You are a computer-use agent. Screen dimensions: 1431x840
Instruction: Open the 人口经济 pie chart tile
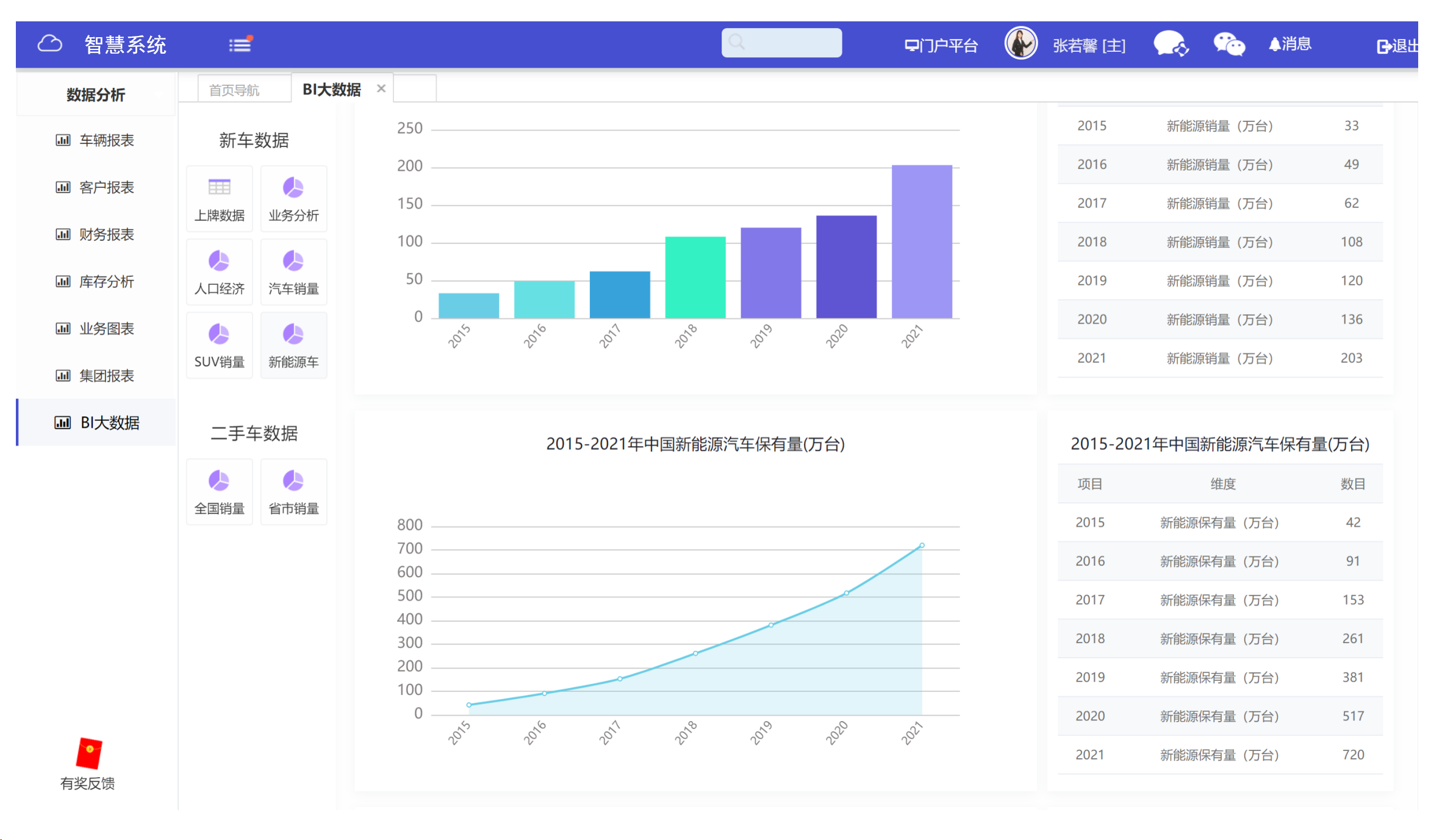tap(219, 272)
